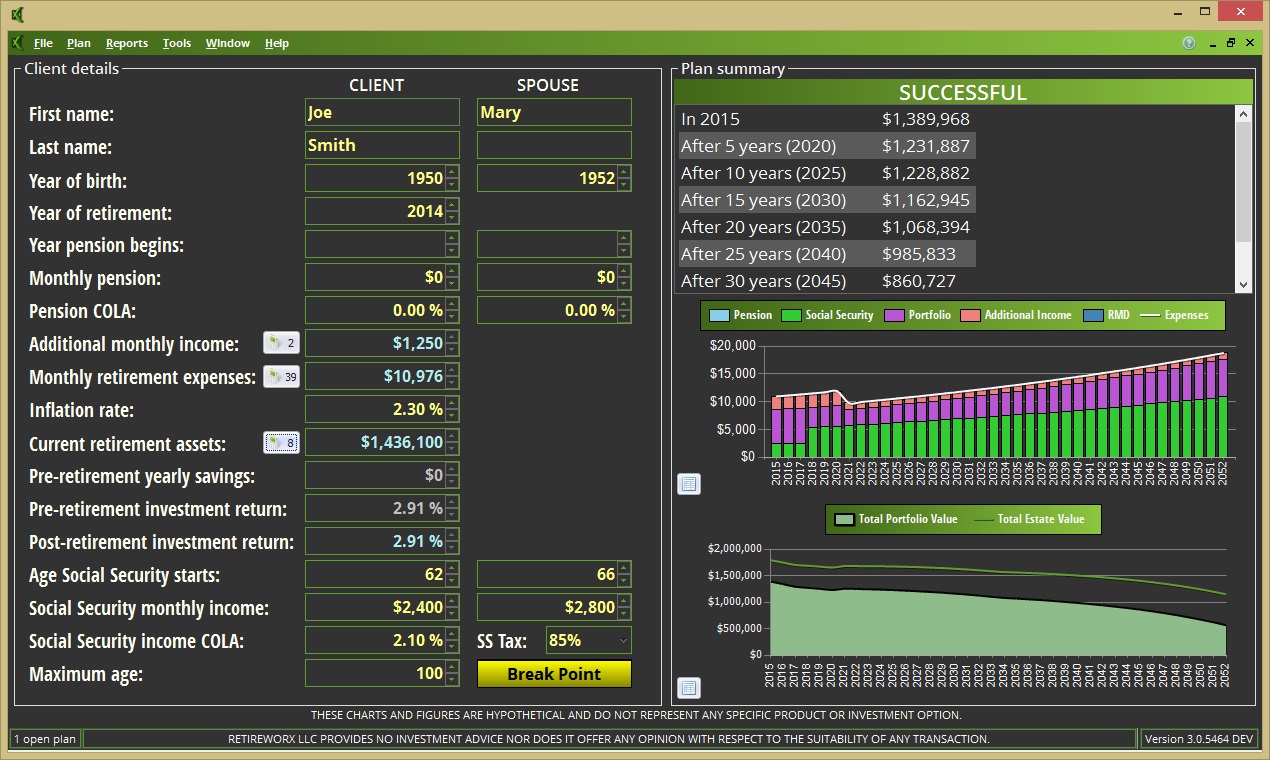Click Total Portfolio Value legend swatch
Screen dimensions: 1270x760
[844, 519]
